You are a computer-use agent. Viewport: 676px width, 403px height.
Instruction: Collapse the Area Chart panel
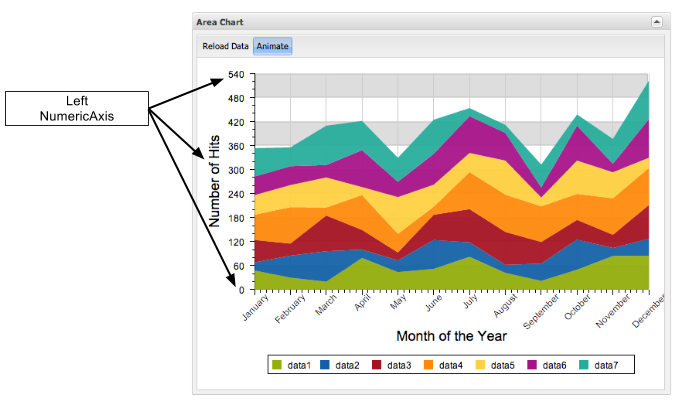(656, 20)
